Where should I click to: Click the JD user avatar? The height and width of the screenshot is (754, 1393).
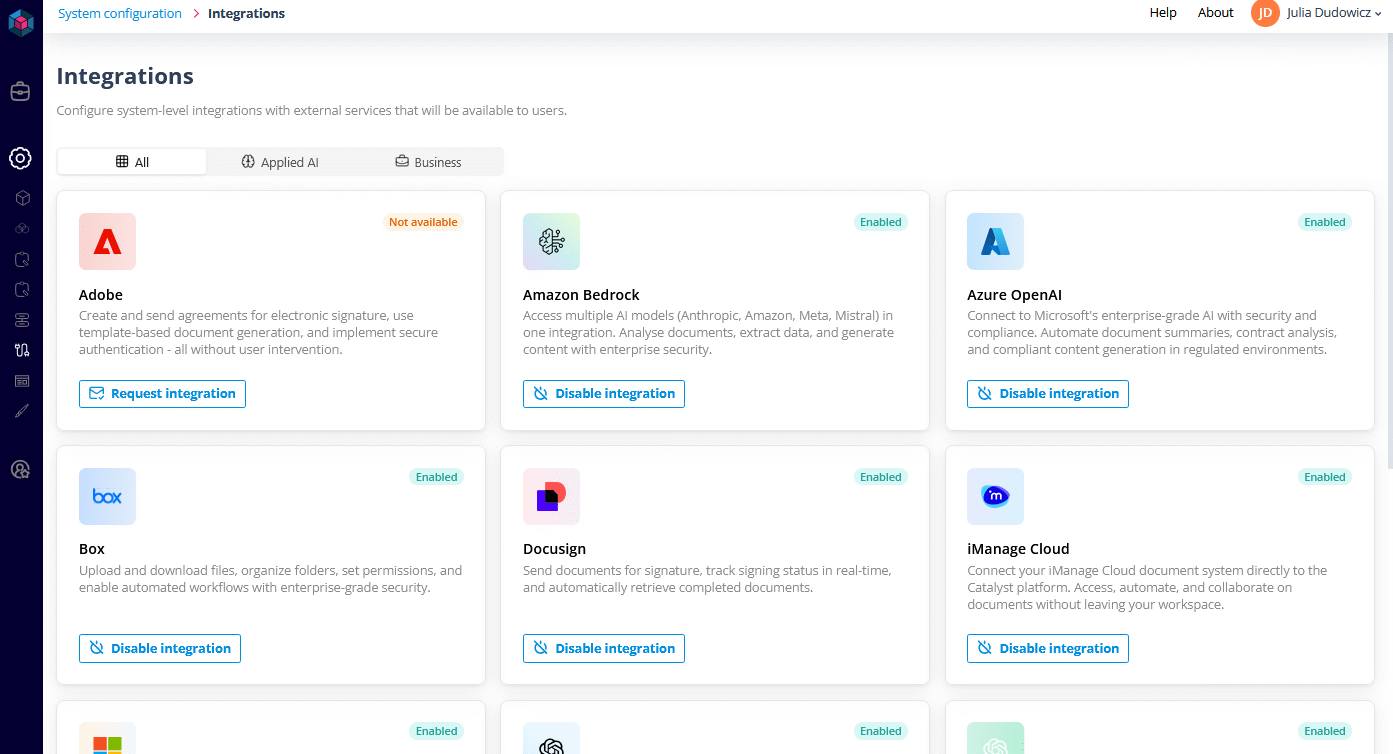[1265, 13]
